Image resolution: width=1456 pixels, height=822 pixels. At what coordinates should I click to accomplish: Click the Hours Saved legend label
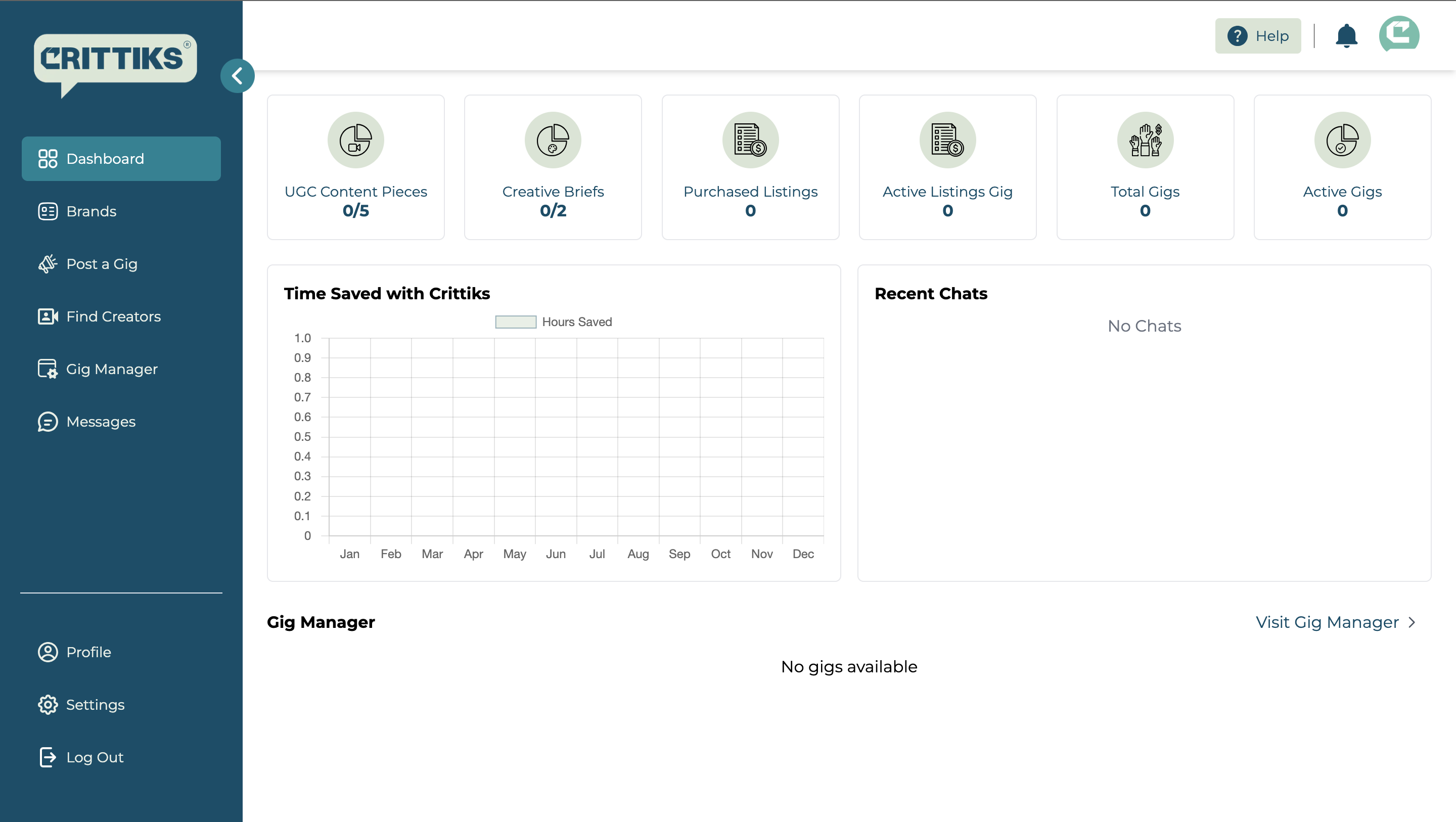577,322
